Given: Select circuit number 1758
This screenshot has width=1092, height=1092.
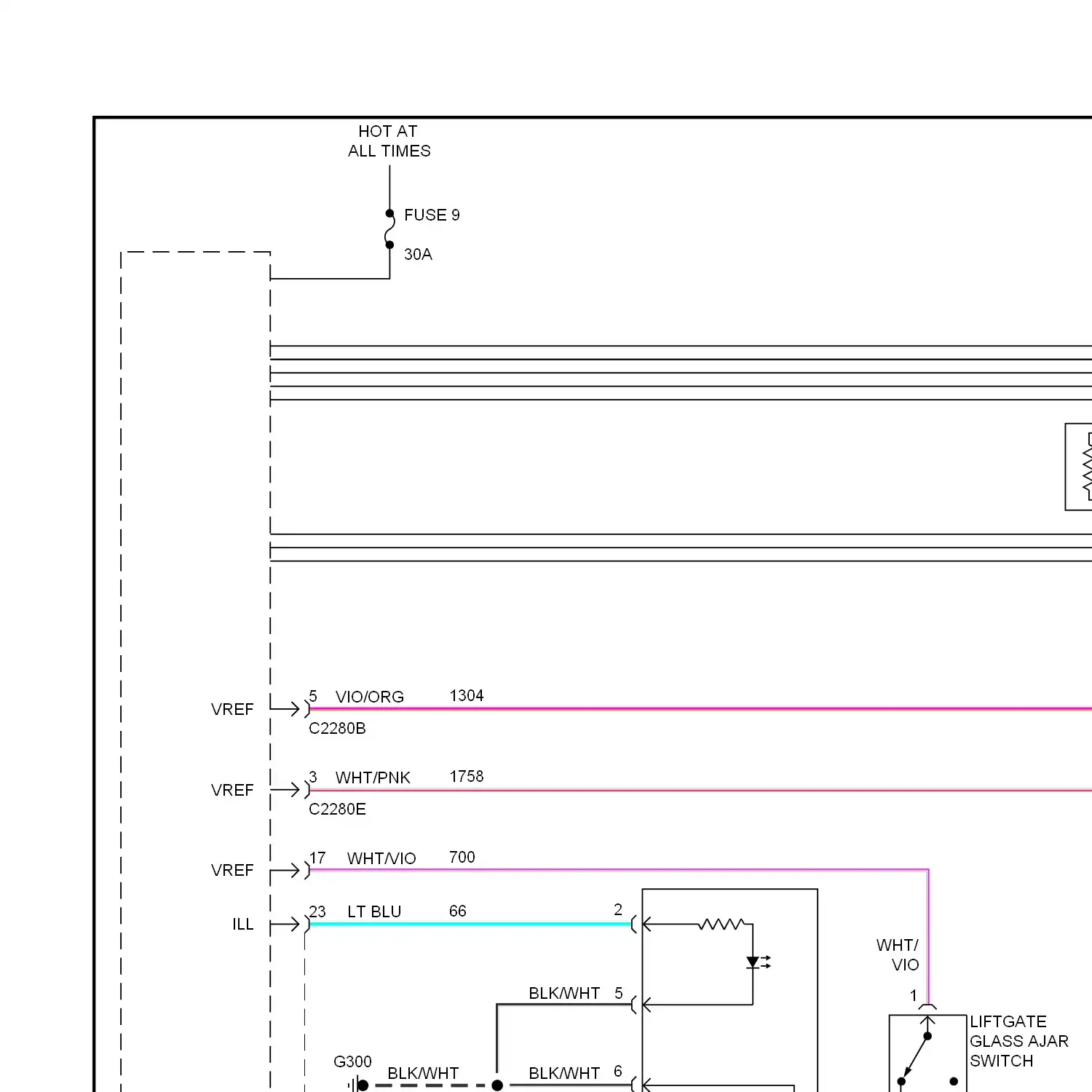Looking at the screenshot, I should [467, 776].
